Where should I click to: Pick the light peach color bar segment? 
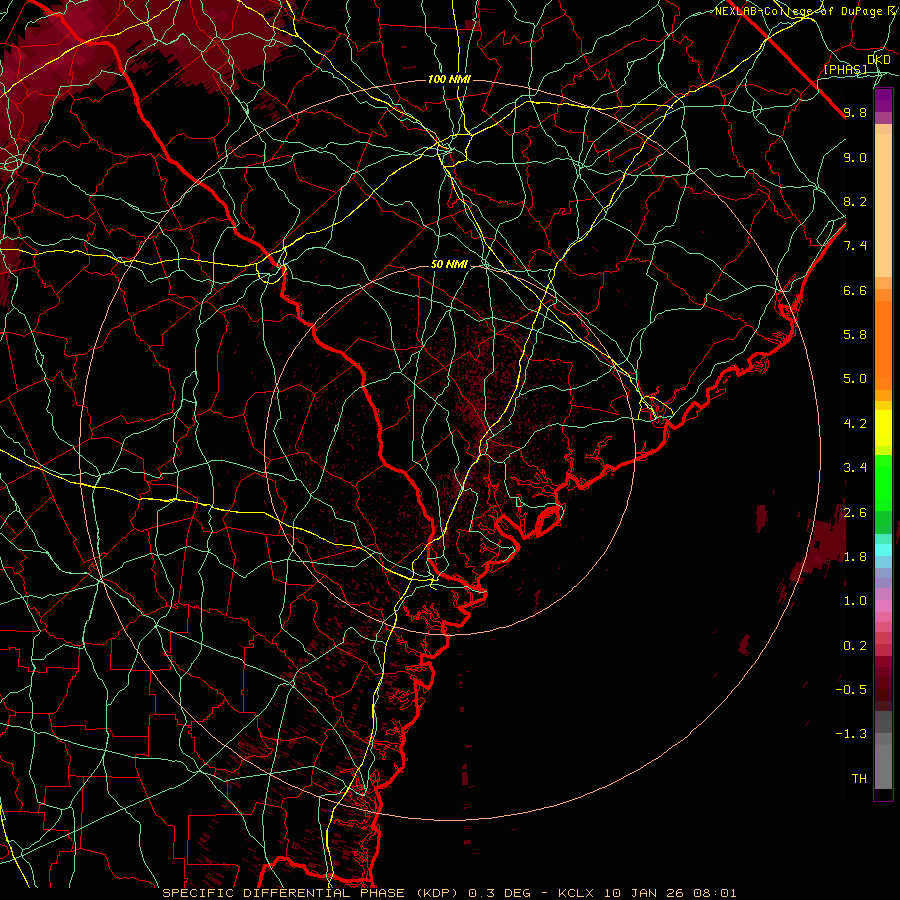883,205
